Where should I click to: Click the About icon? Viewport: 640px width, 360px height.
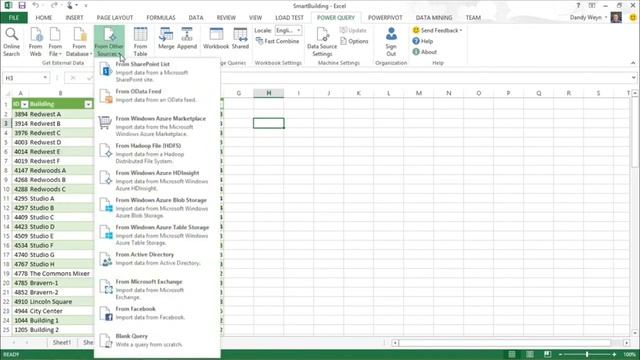point(424,52)
